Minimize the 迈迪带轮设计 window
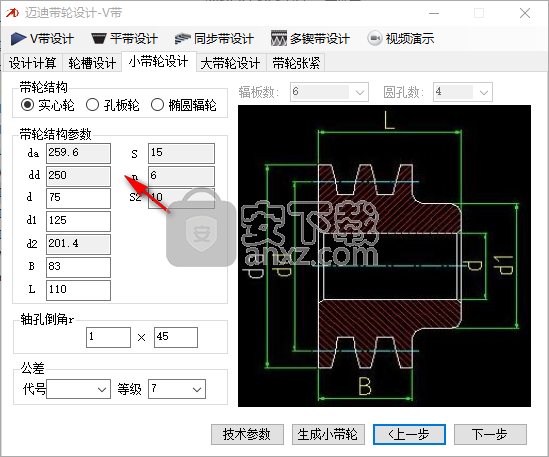Image resolution: width=549 pixels, height=457 pixels. pos(434,13)
